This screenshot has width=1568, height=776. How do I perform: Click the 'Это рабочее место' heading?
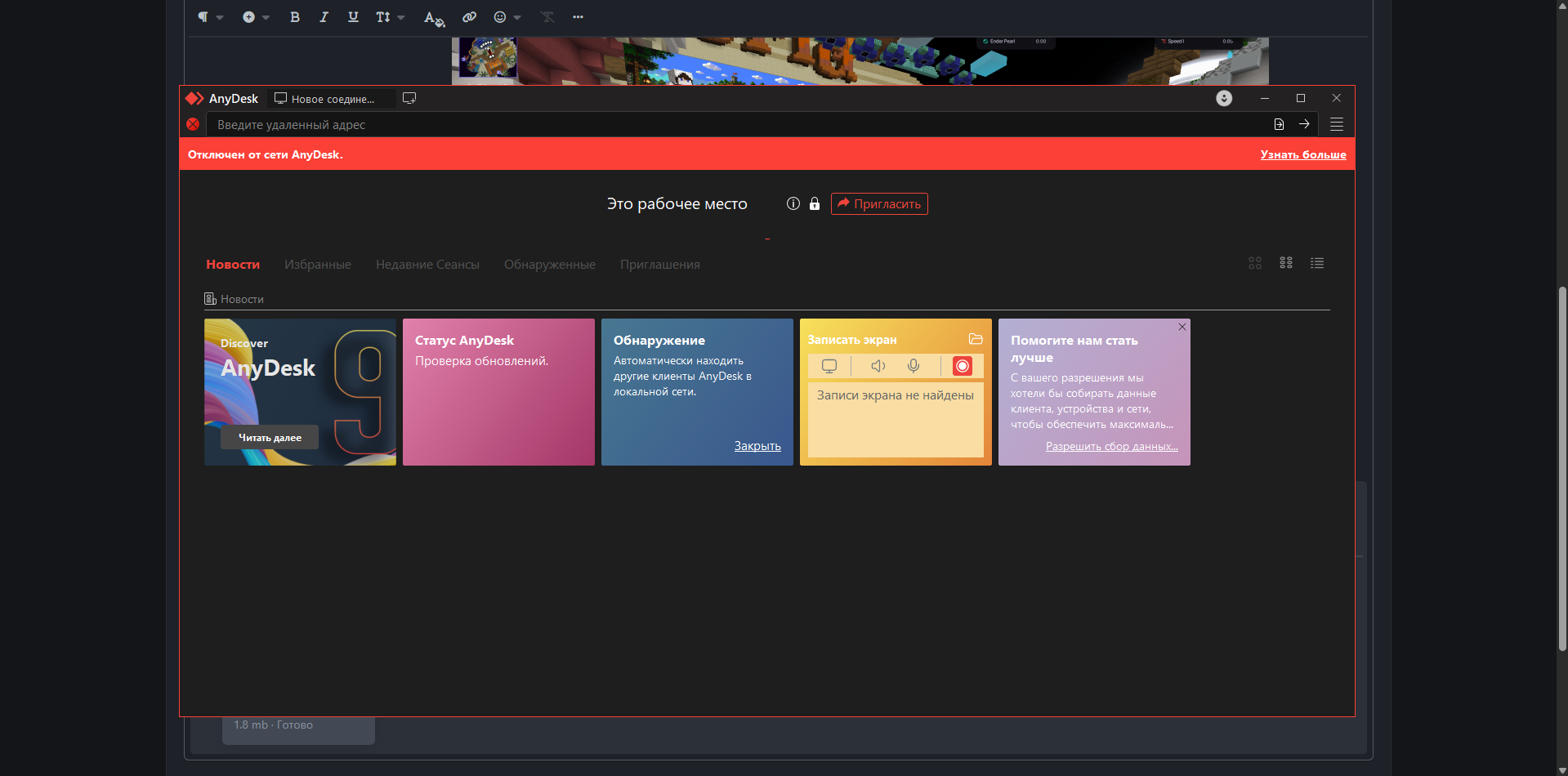click(x=677, y=204)
